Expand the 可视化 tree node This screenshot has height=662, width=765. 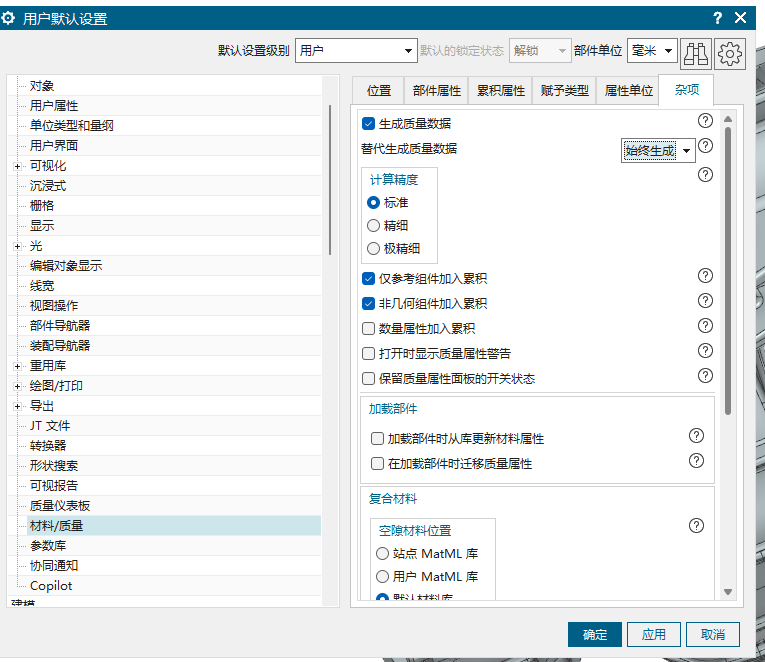[x=17, y=166]
